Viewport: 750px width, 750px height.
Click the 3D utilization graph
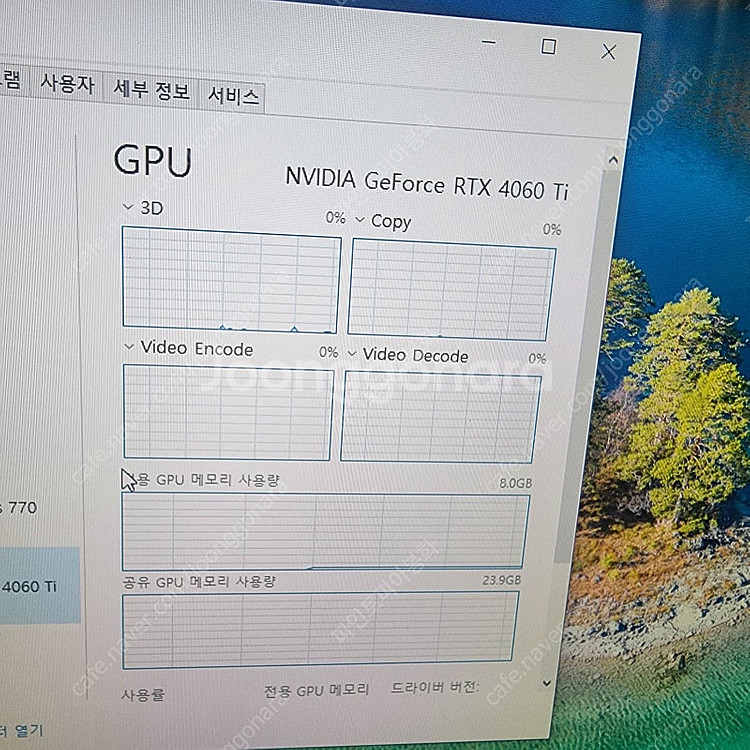[232, 280]
